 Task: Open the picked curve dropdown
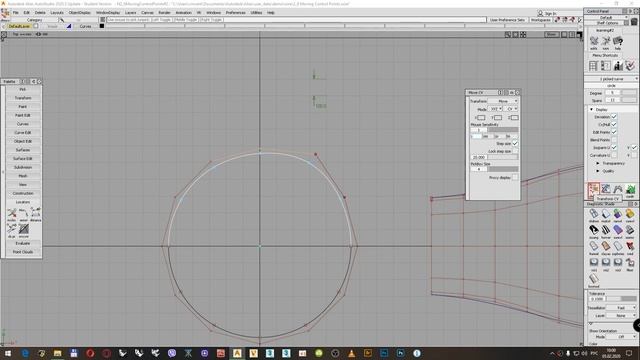[x=611, y=79]
